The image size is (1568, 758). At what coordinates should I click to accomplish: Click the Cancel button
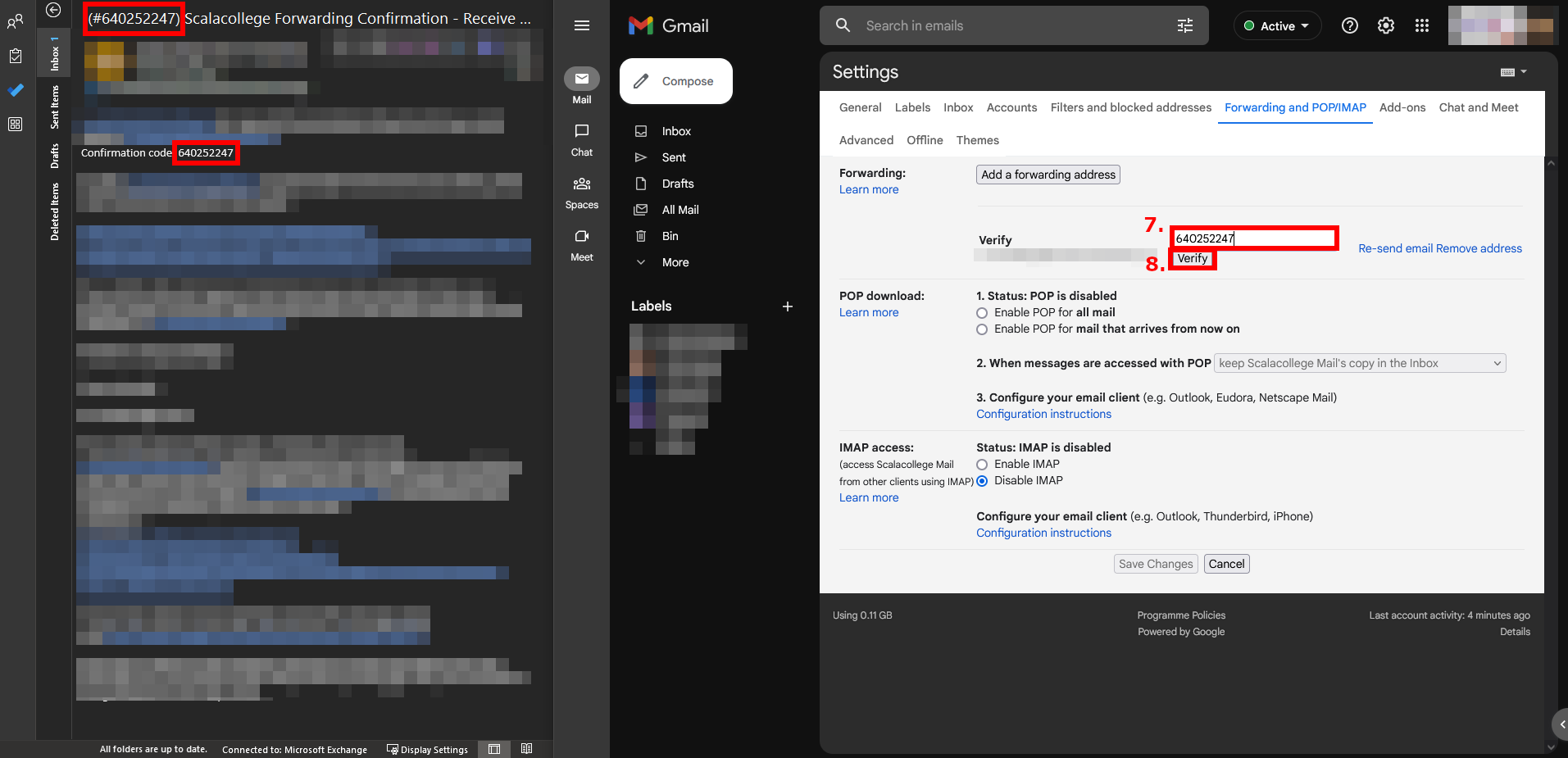click(1227, 564)
